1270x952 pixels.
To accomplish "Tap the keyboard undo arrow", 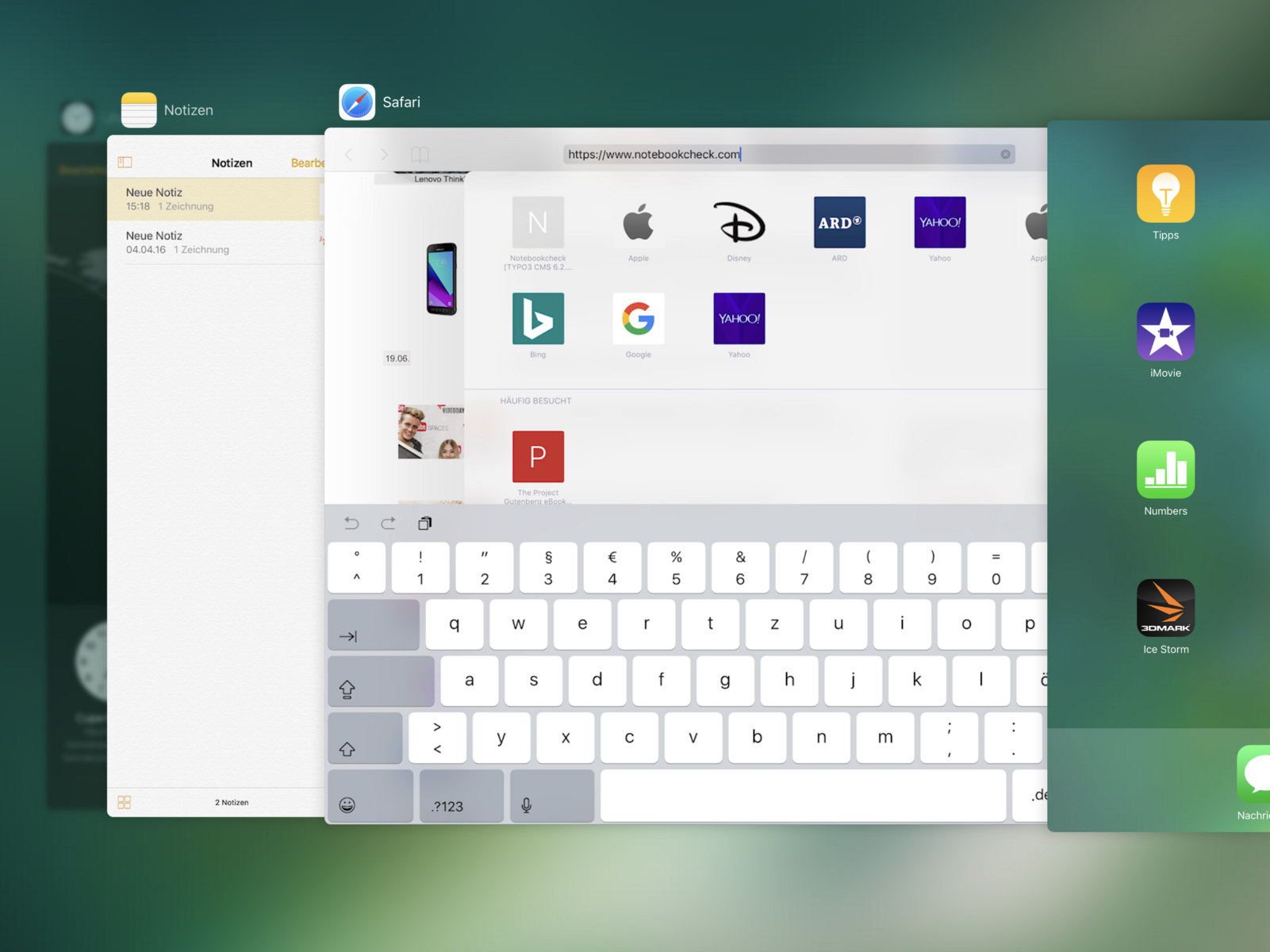I will pos(351,523).
